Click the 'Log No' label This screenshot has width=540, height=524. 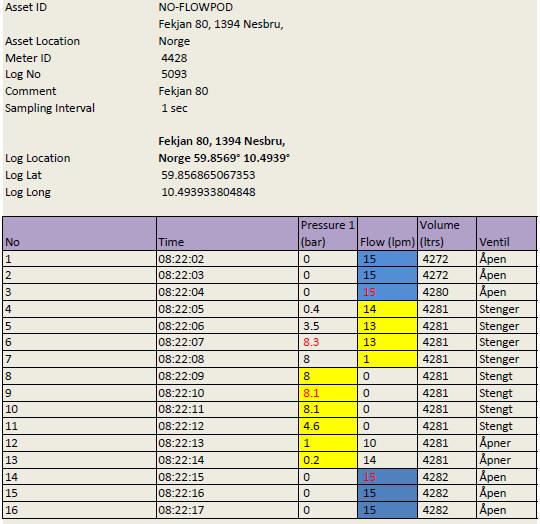click(23, 74)
